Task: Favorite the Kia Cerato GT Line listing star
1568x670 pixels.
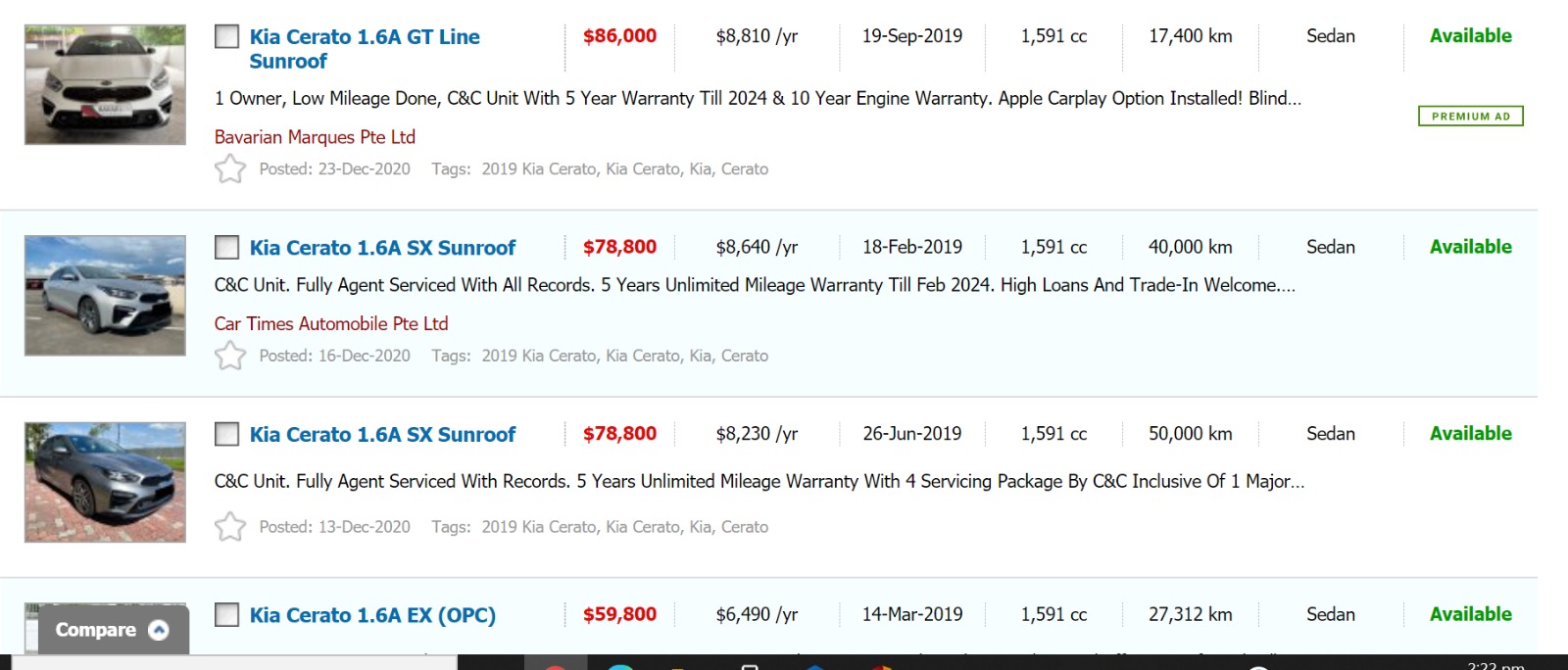Action: (230, 169)
